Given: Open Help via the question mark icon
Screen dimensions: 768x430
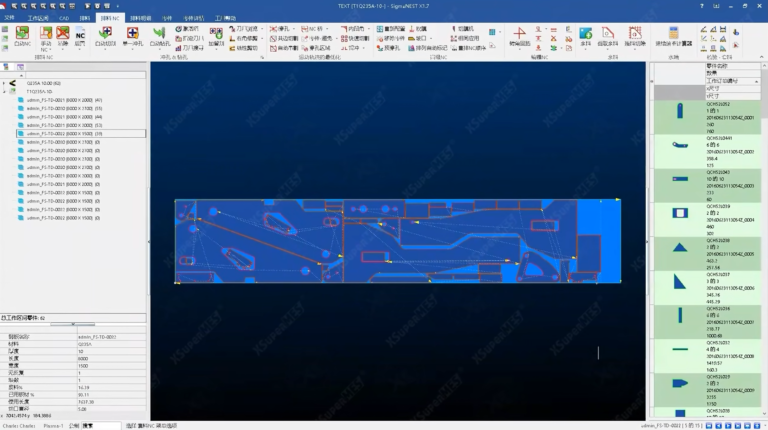Looking at the screenshot, I should [701, 6].
